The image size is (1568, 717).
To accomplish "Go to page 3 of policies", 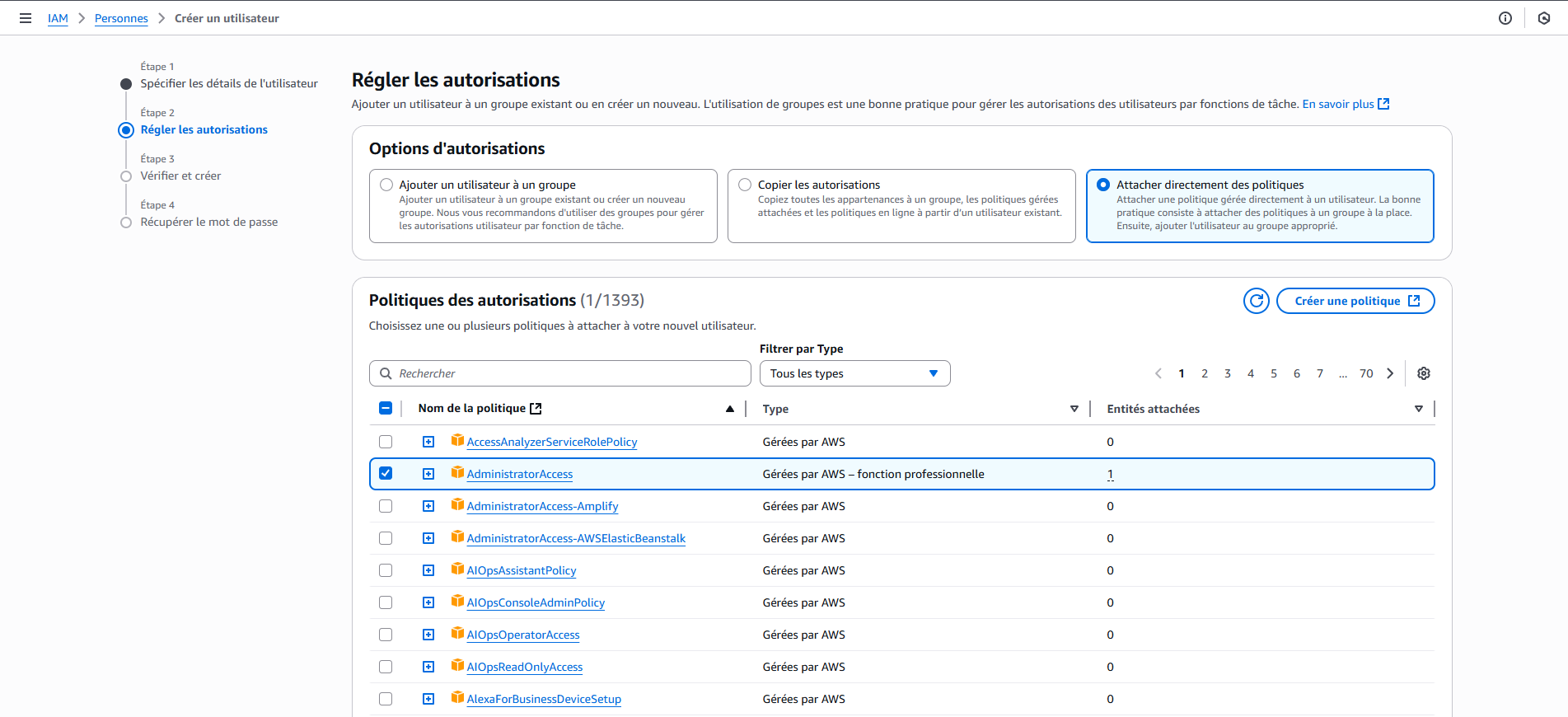I will coord(1228,373).
